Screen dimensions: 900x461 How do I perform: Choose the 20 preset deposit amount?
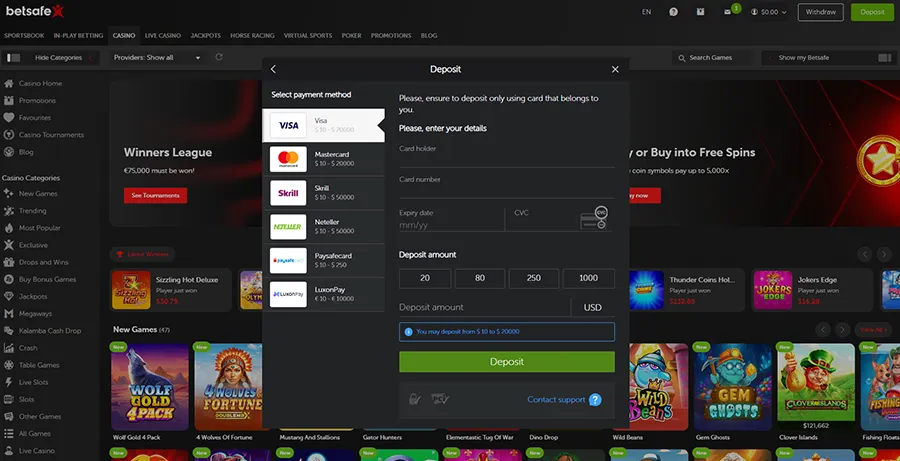point(425,278)
